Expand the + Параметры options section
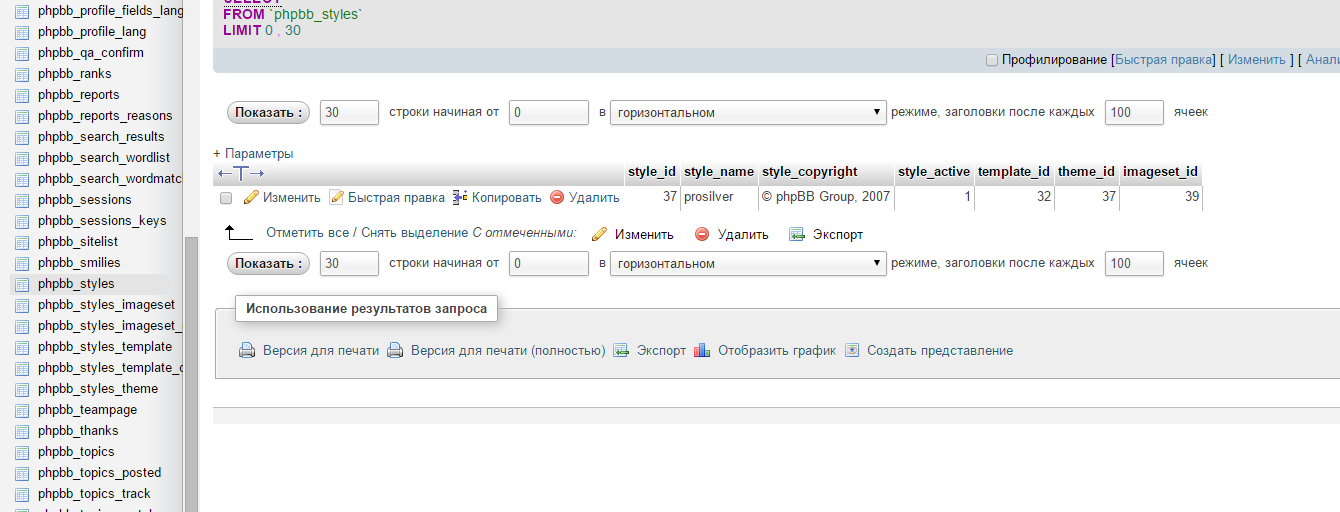Image resolution: width=1340 pixels, height=512 pixels. click(253, 154)
